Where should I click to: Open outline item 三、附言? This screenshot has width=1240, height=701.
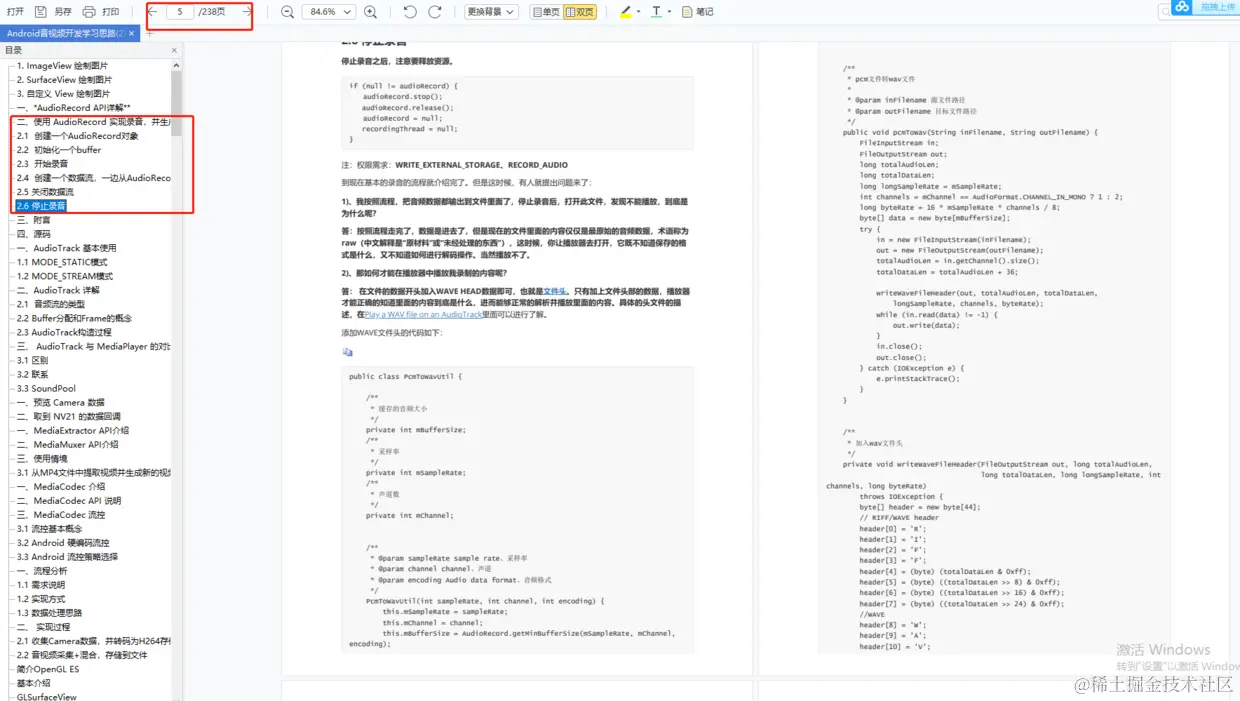point(33,220)
